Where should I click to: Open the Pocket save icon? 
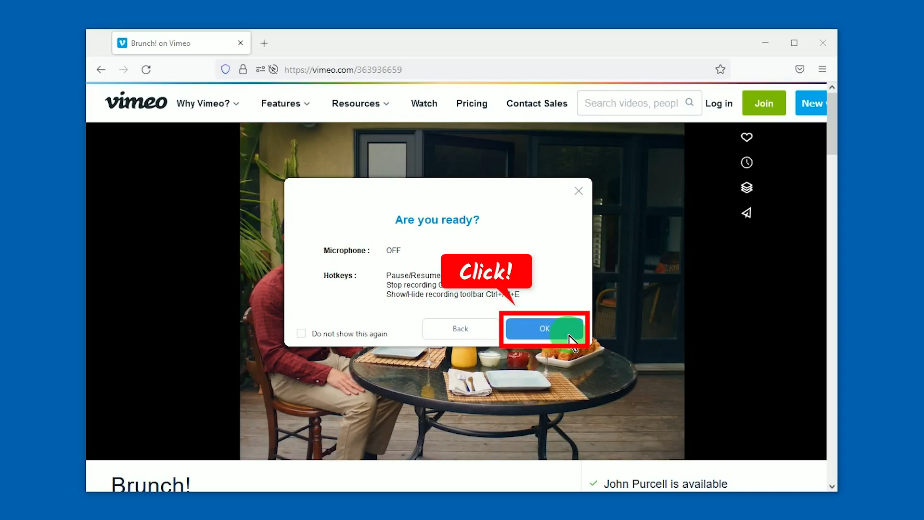click(800, 70)
